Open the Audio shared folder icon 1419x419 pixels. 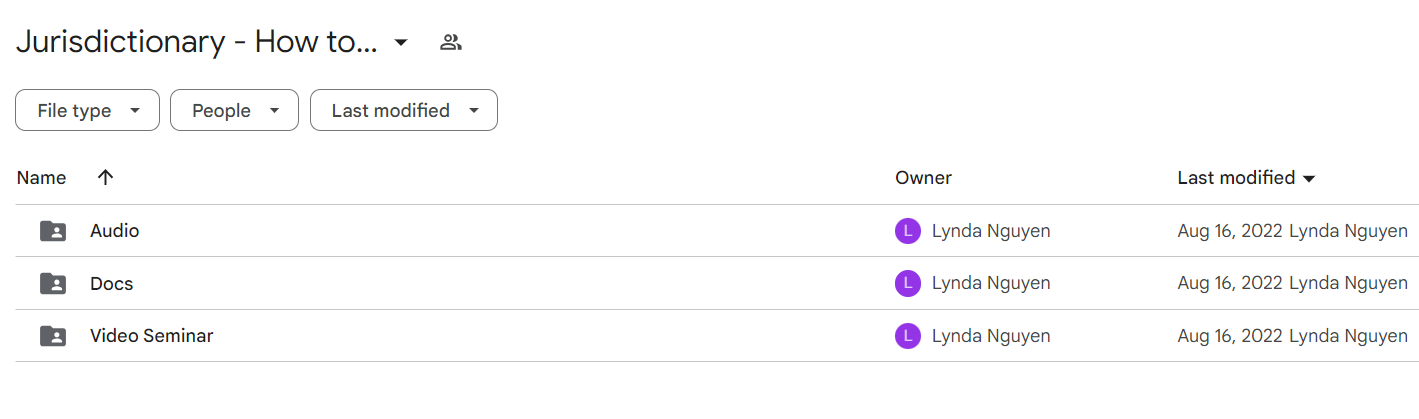coord(53,231)
